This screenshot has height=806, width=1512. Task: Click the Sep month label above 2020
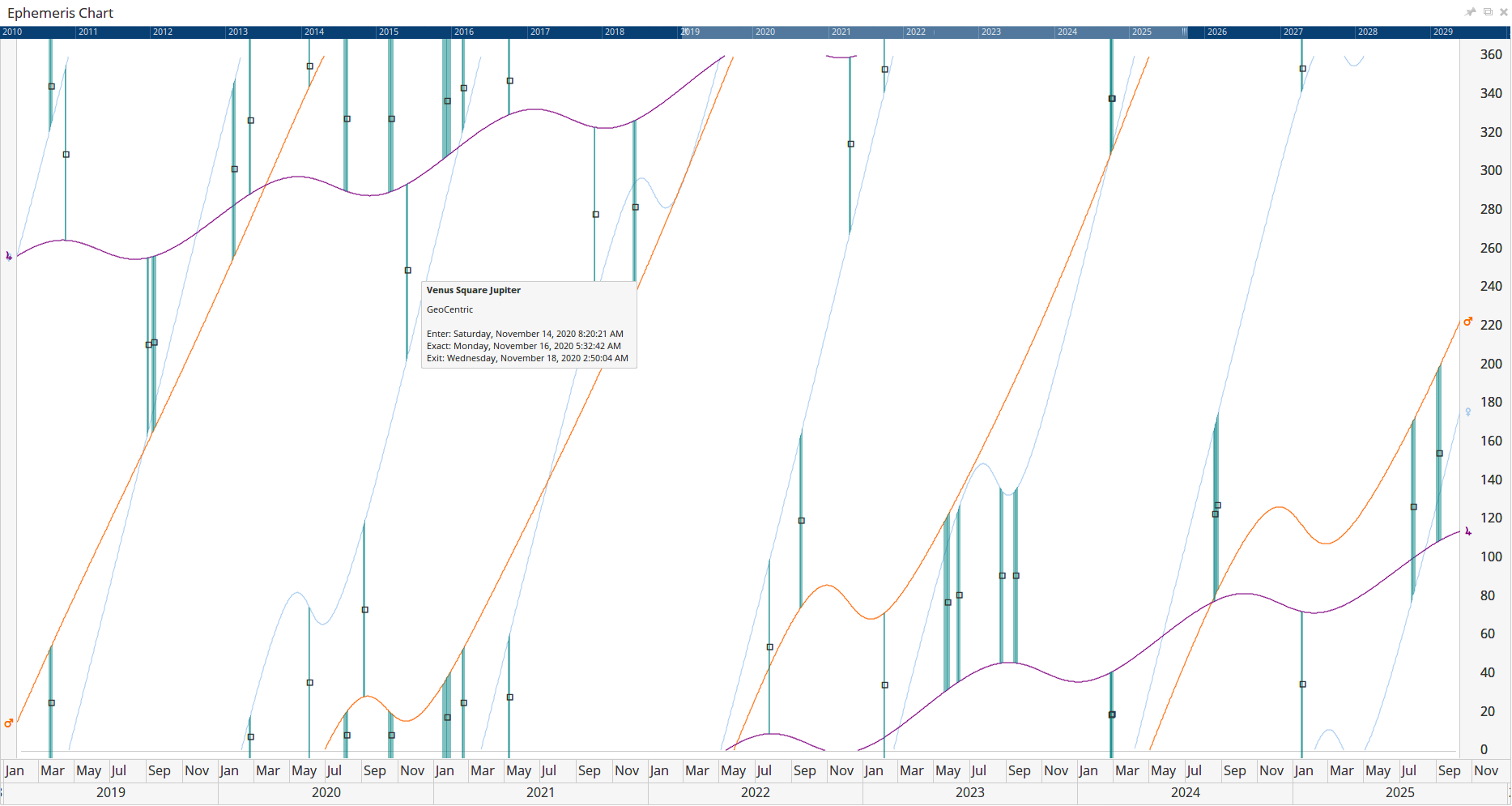[375, 770]
